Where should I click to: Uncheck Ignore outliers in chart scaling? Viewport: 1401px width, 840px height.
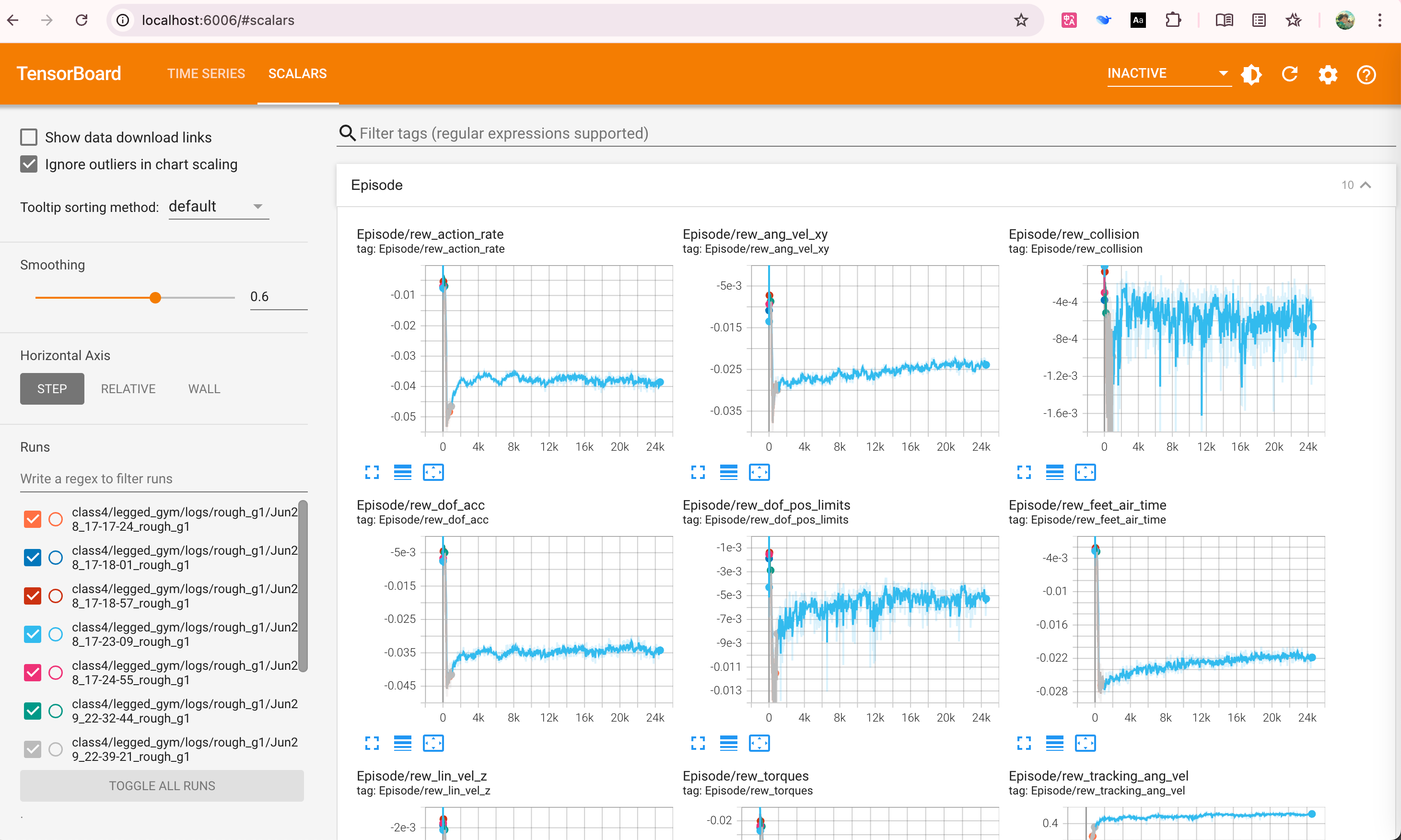click(29, 164)
